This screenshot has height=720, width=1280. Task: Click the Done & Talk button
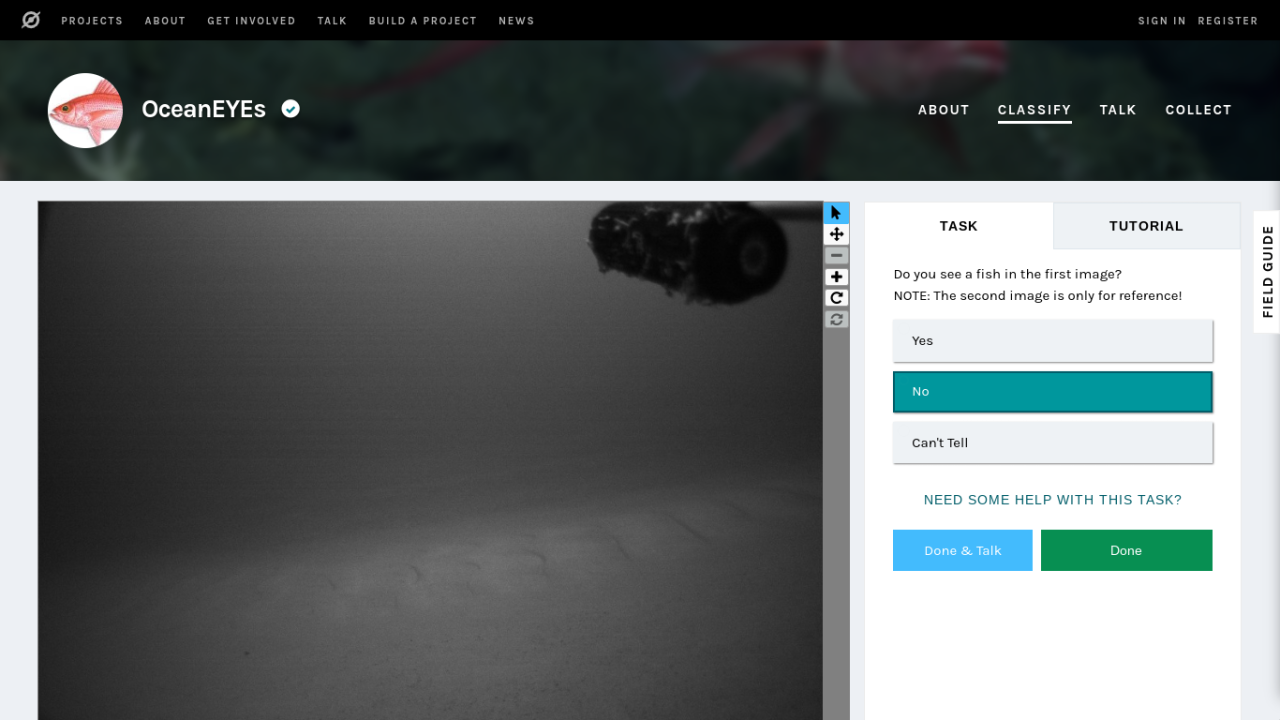tap(962, 551)
